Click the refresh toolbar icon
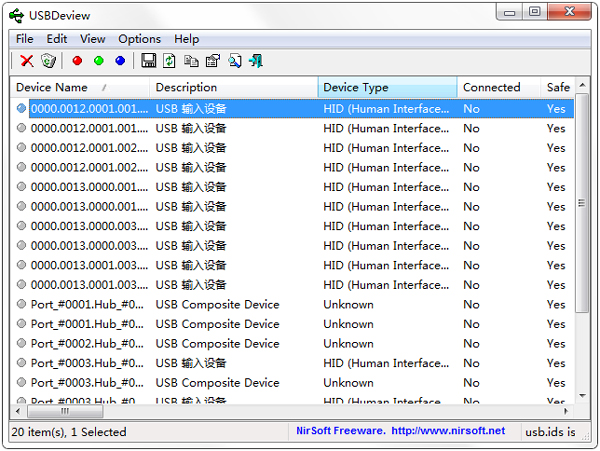Screen dimensions: 600x451 (x=170, y=61)
